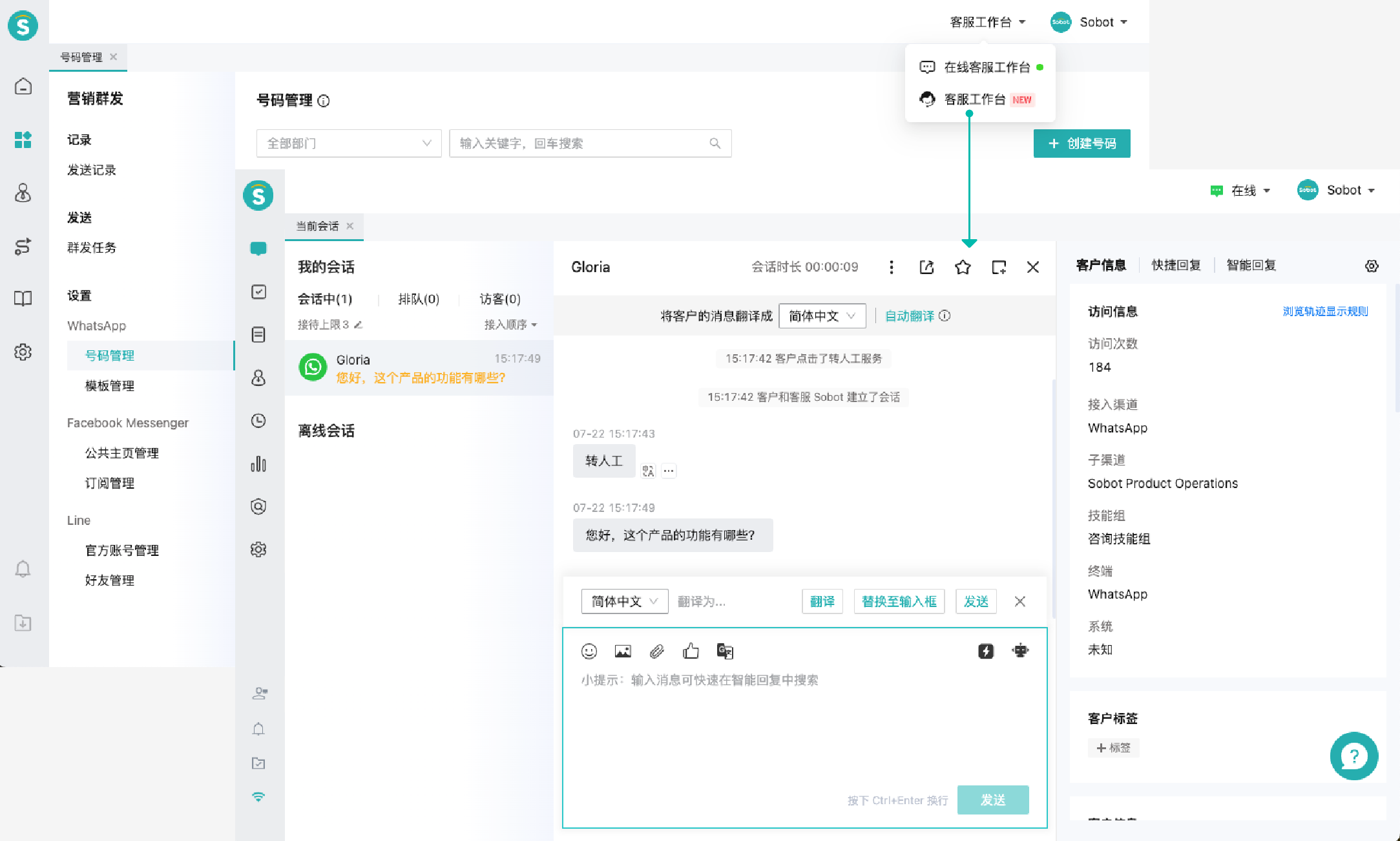This screenshot has width=1400, height=841.
Task: Open the Sobot account dropdown in workbench header
Action: click(x=1336, y=191)
